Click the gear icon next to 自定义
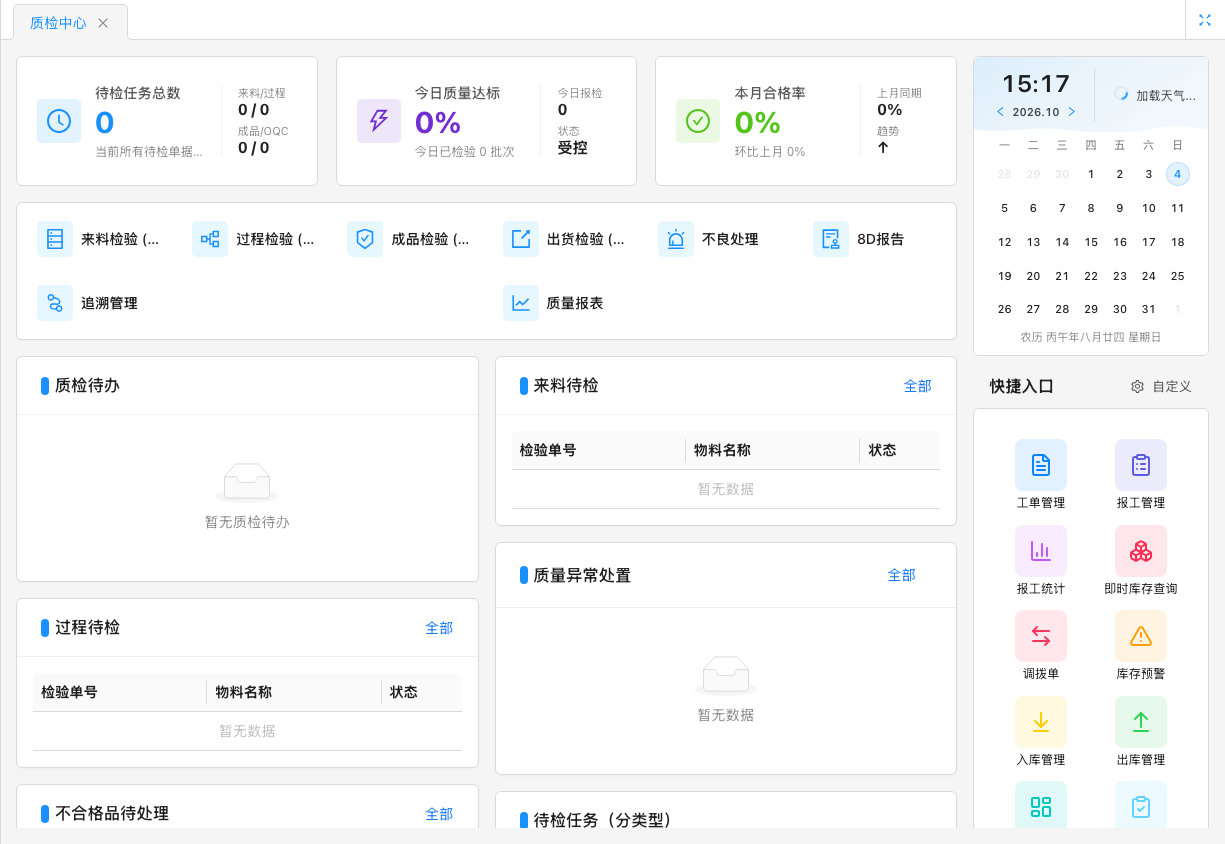1225x844 pixels. pos(1137,387)
